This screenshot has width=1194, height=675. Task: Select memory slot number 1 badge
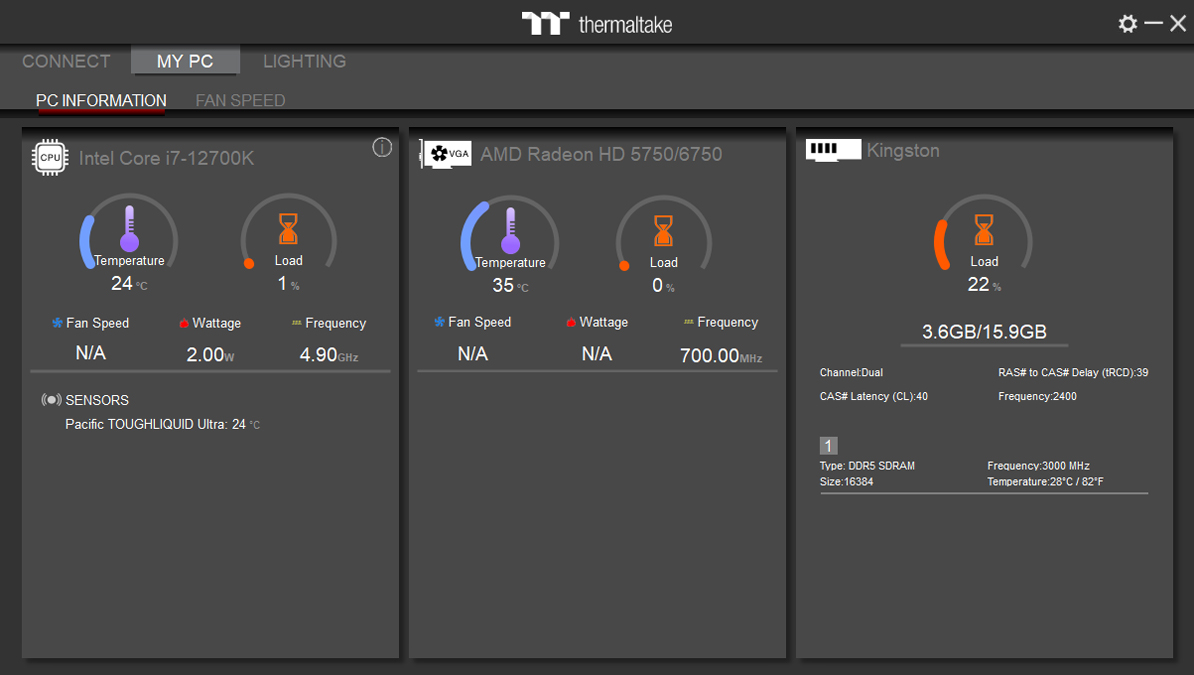pyautogui.click(x=828, y=446)
